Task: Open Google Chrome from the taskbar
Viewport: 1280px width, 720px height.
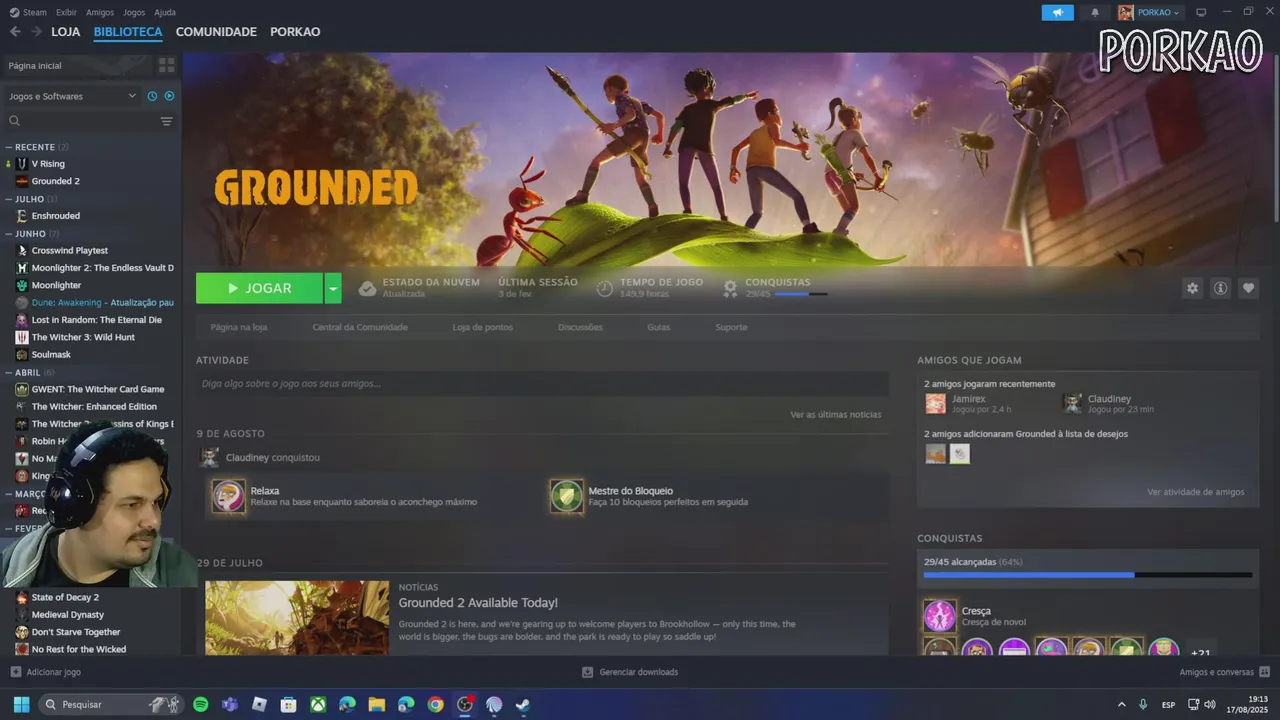Action: tap(435, 704)
